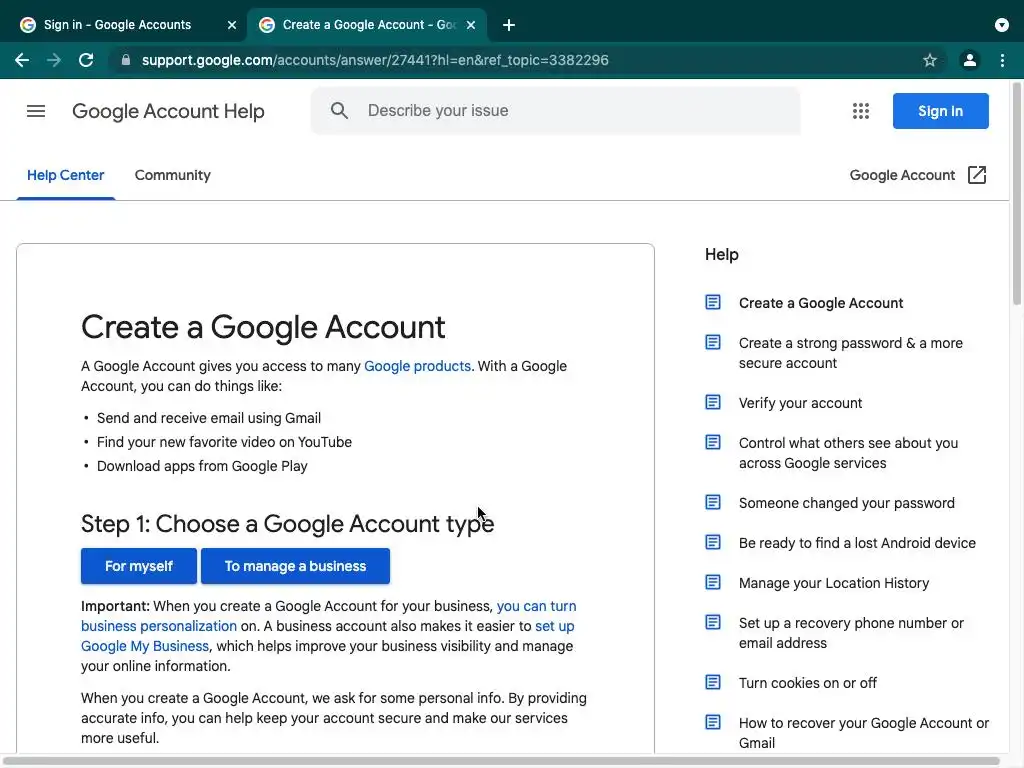Open Create a Google Account sidebar link
This screenshot has height=768, width=1024.
(821, 303)
